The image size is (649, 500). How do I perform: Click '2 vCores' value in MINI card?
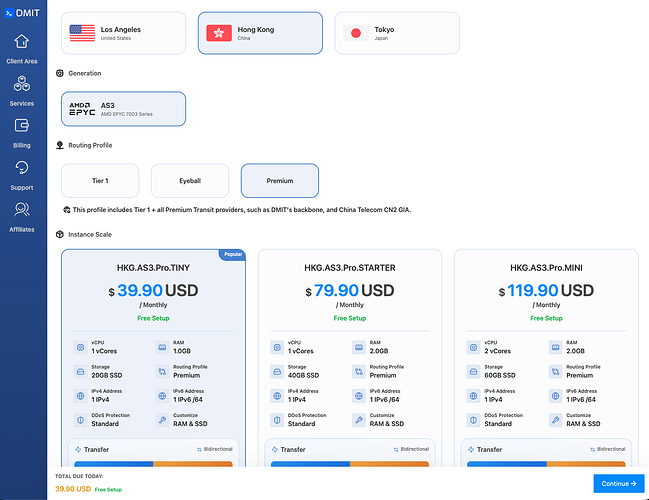[x=498, y=351]
